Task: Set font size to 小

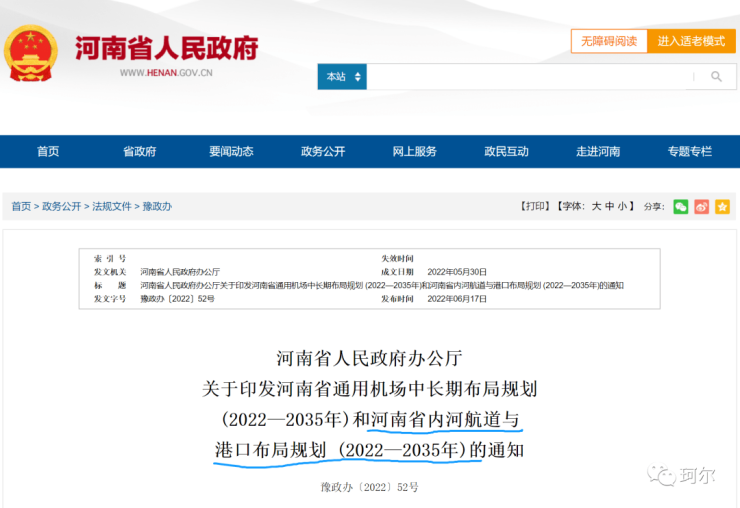Action: (x=622, y=206)
